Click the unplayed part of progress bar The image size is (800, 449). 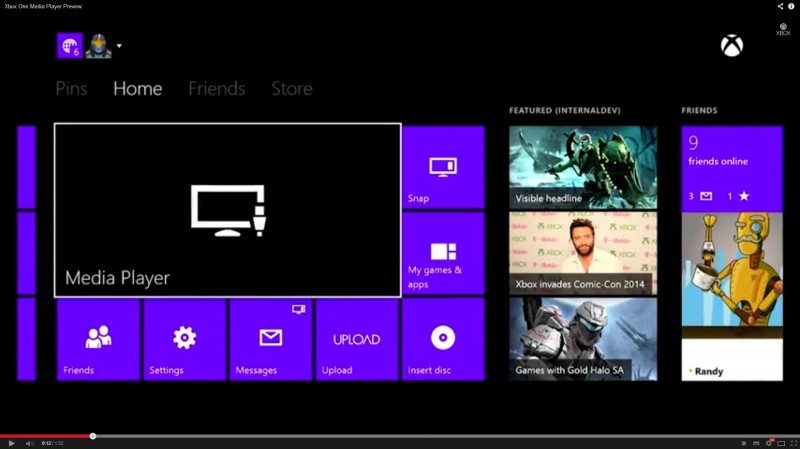click(x=447, y=436)
